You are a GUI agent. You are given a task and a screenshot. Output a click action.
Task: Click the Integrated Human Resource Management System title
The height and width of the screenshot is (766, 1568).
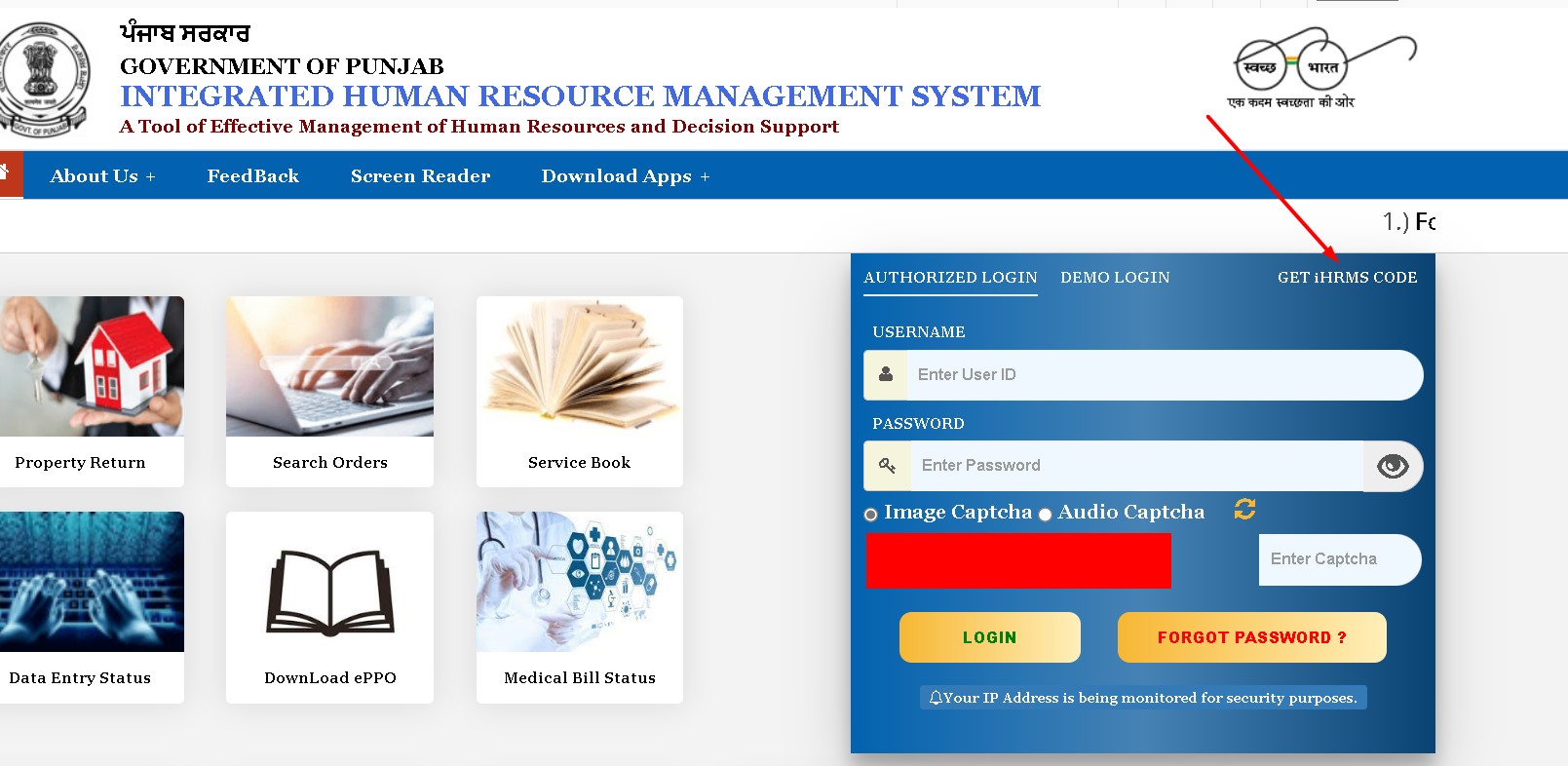[581, 96]
